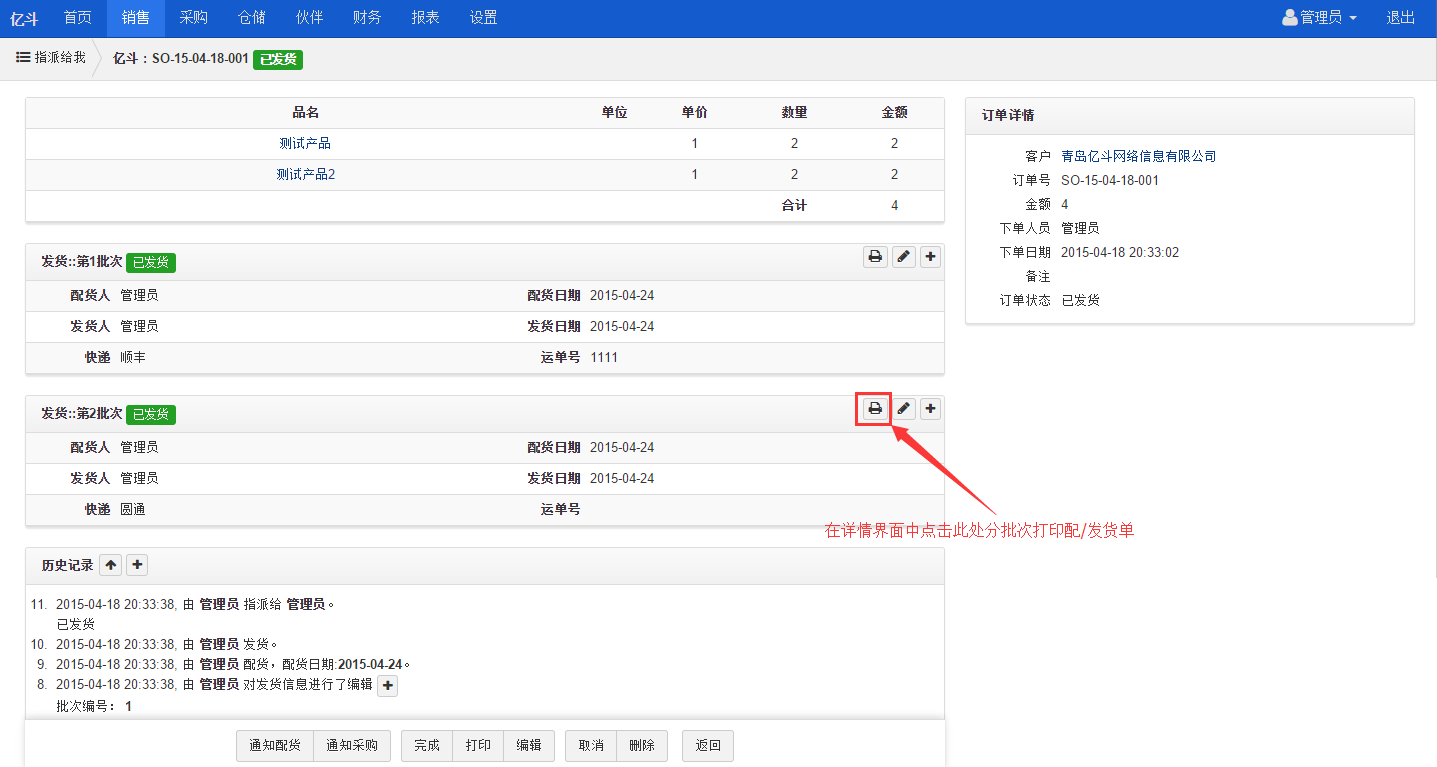Expand edit details in history entry 8
The height and width of the screenshot is (767, 1437).
coord(388,685)
